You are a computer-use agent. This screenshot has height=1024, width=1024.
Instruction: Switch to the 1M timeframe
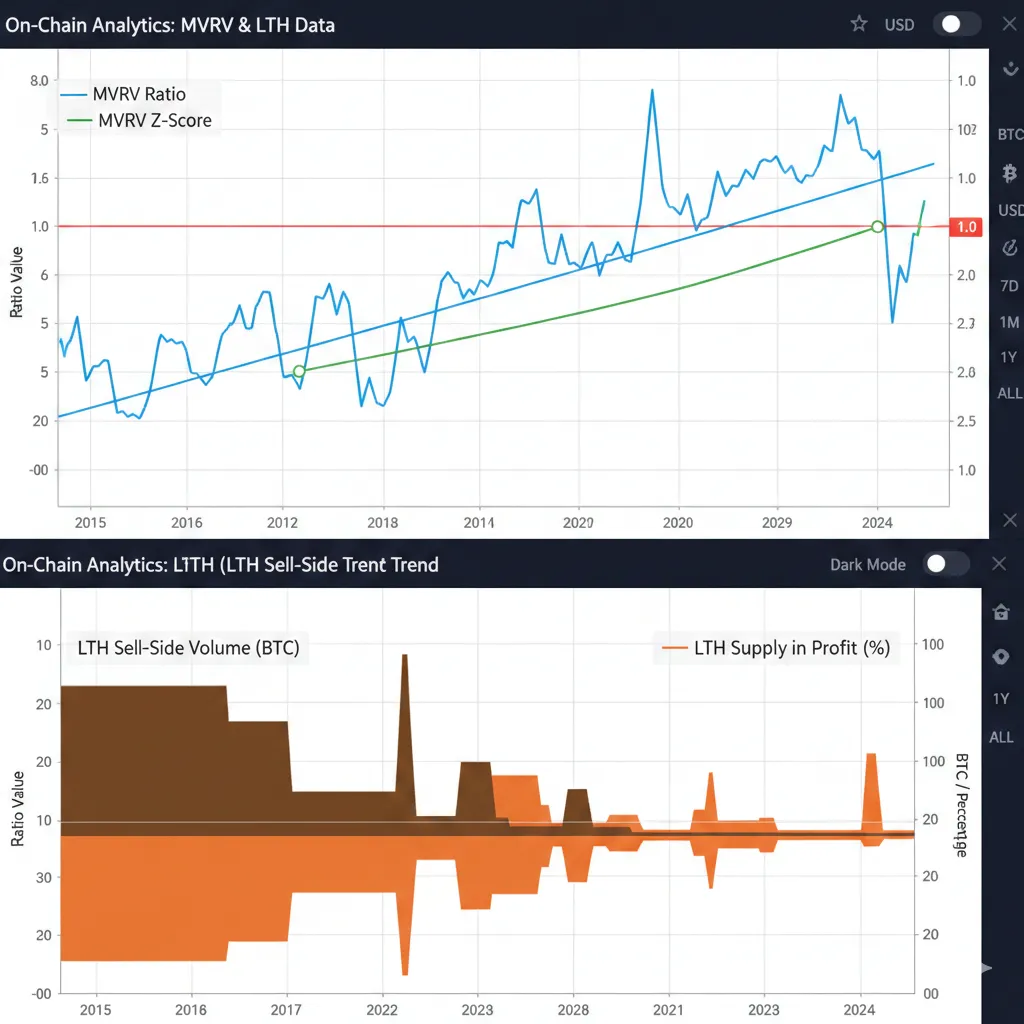pos(1008,321)
